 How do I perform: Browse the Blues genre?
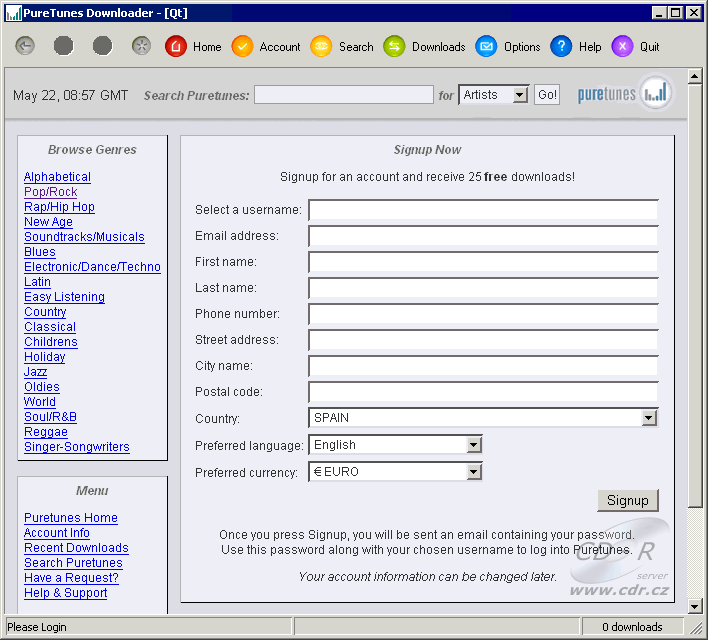click(40, 252)
